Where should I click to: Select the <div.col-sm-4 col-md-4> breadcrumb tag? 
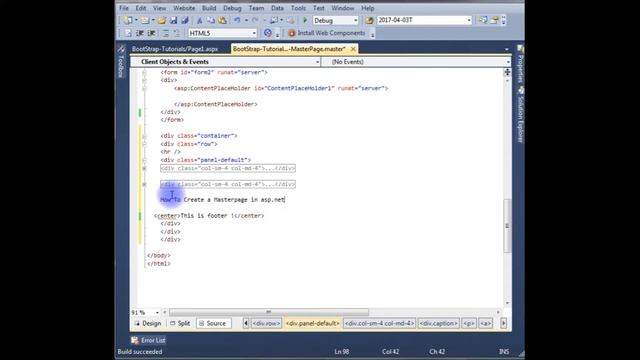click(380, 323)
